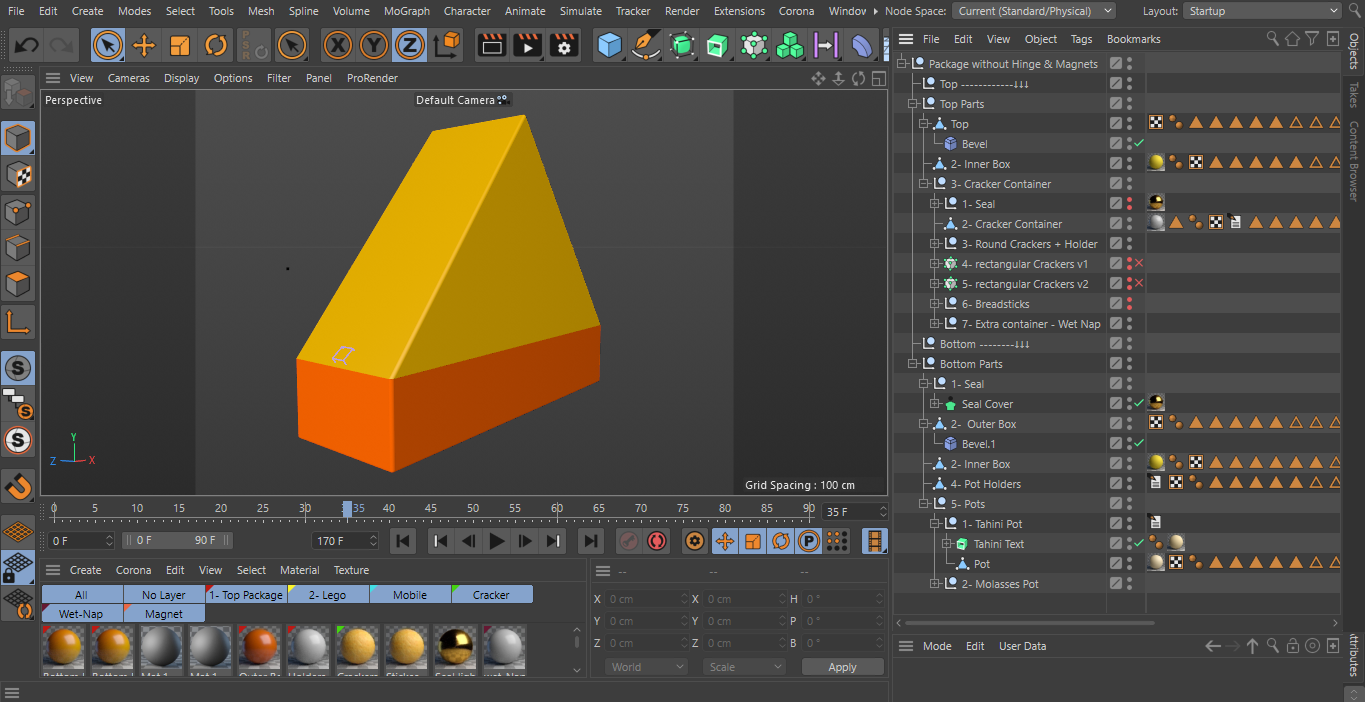Click the Make Editable icon in left toolbar
The image size is (1365, 702).
coord(18,93)
